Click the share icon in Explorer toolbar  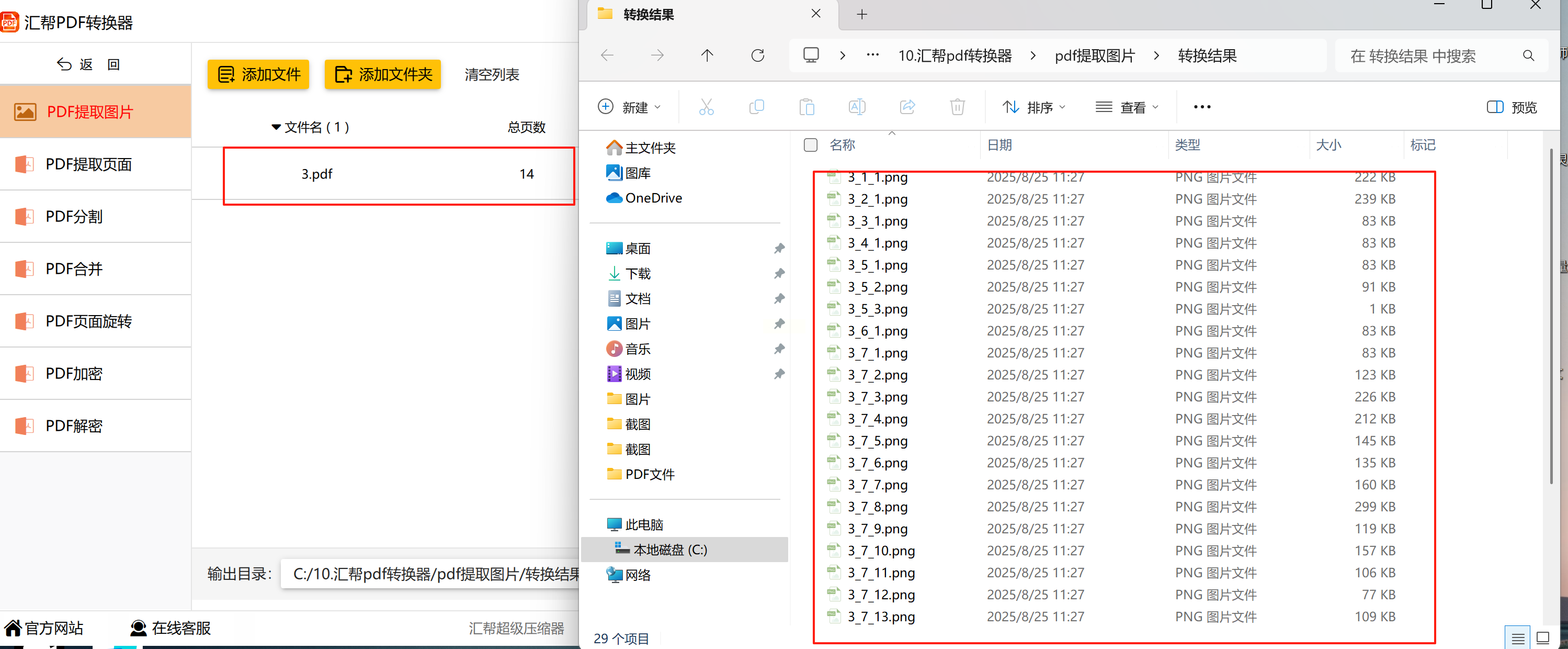click(x=907, y=107)
